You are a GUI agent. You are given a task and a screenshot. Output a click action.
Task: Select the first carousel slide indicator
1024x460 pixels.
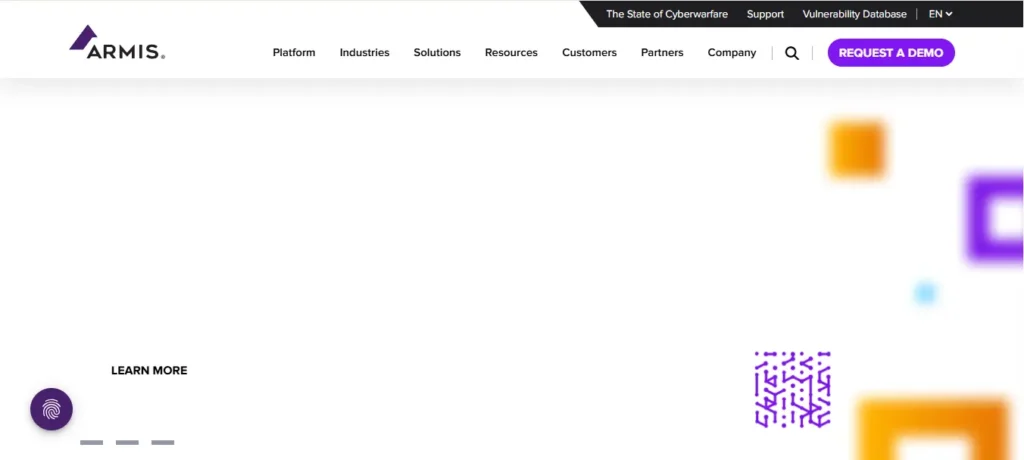click(x=91, y=442)
